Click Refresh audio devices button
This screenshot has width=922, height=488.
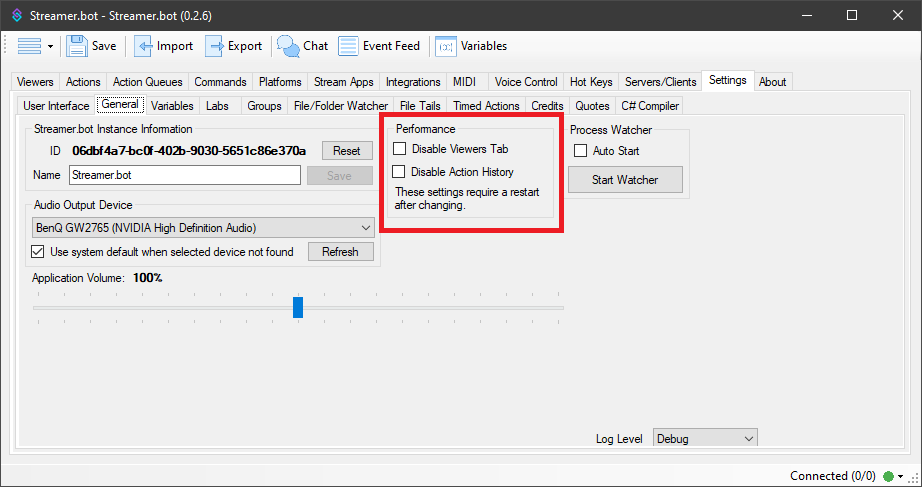click(340, 252)
